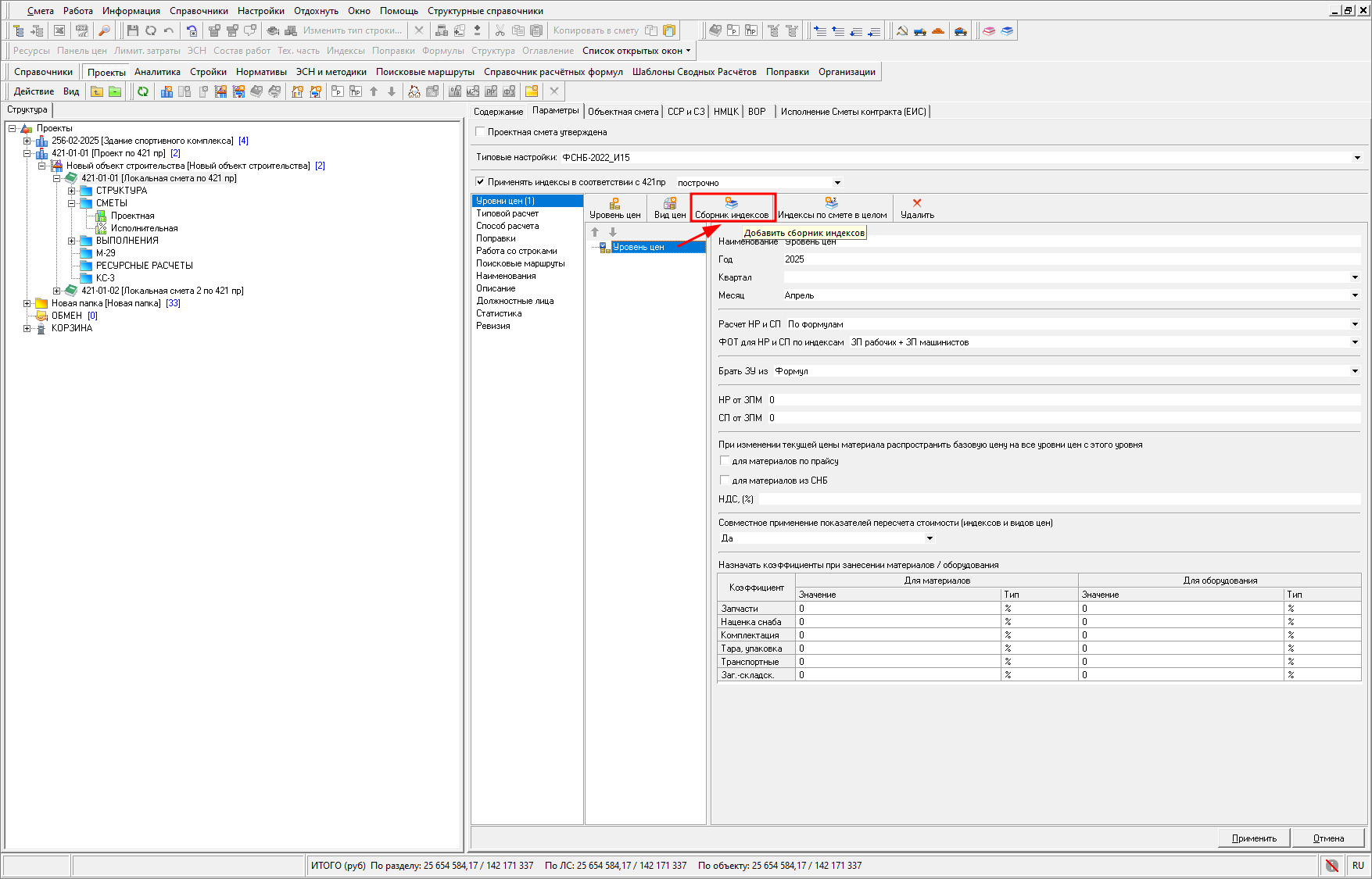Click the 'Применить' button

[1254, 838]
